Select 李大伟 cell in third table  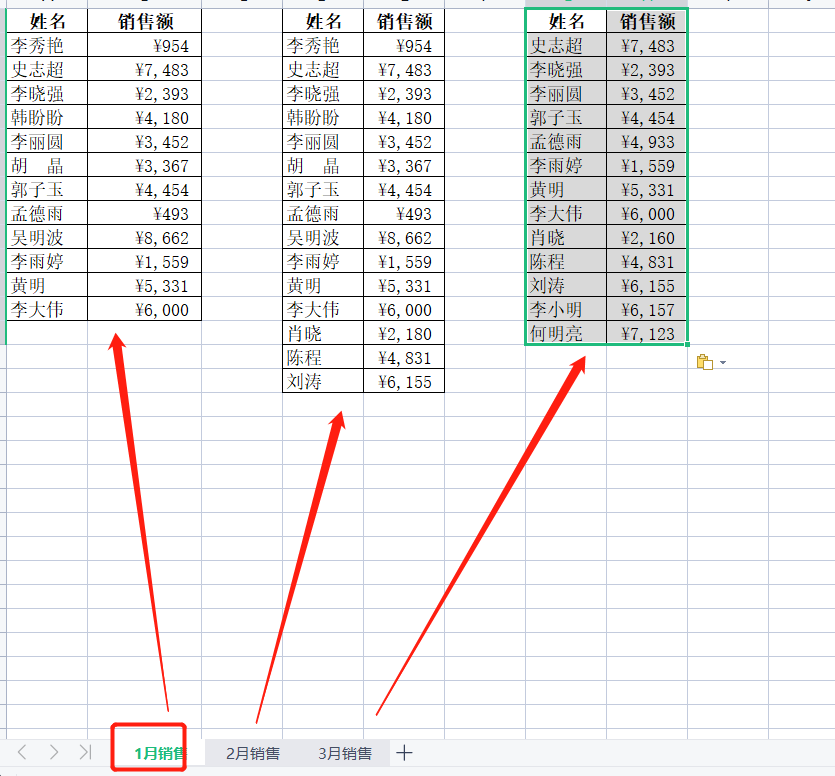pos(566,213)
